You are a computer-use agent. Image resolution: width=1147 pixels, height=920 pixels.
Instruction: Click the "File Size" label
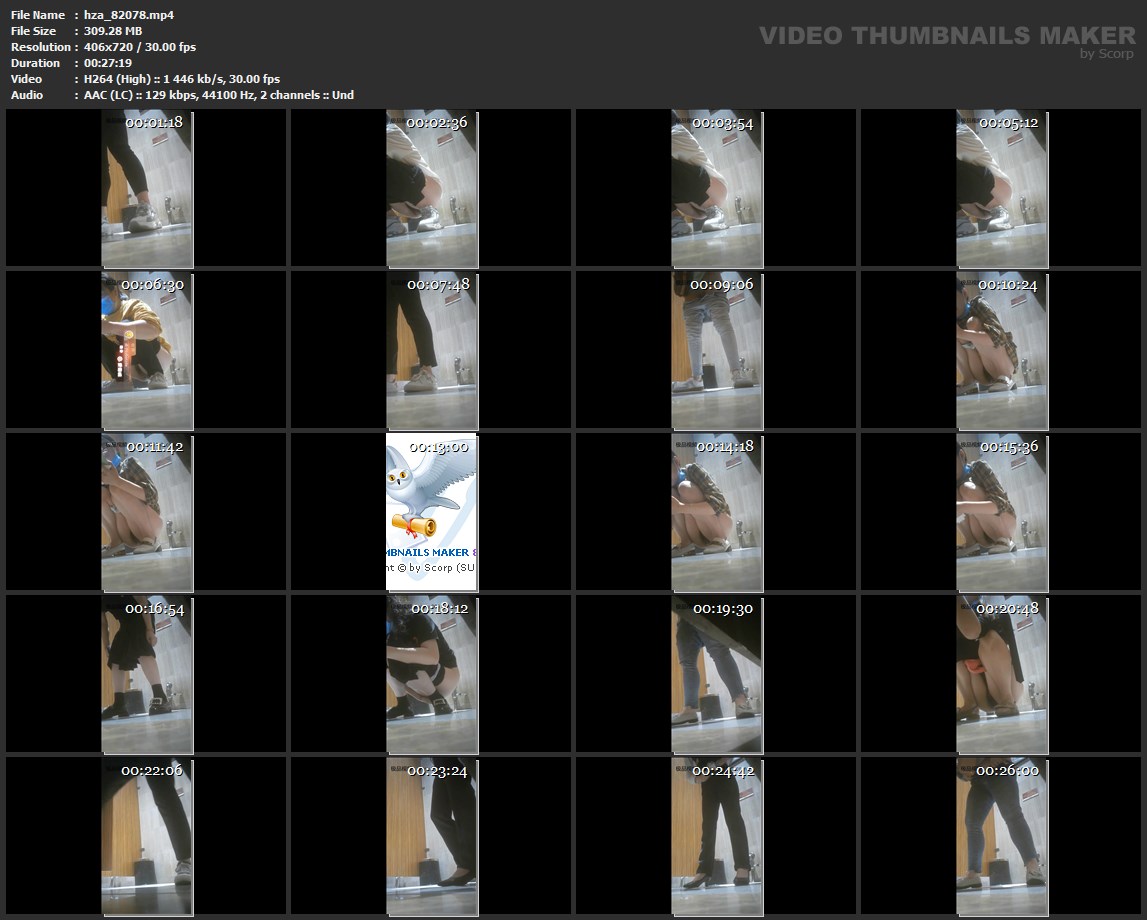34,31
